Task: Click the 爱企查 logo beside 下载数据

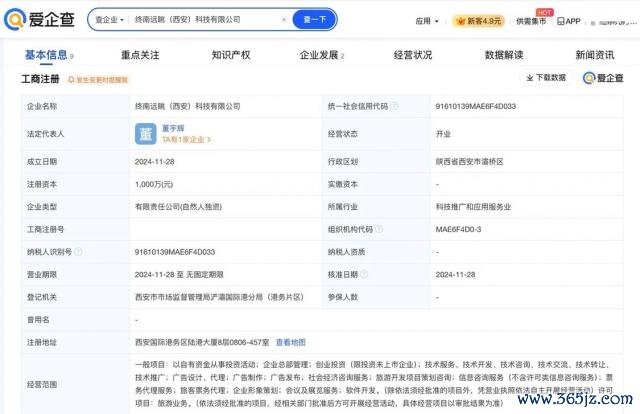Action: pyautogui.click(x=603, y=78)
